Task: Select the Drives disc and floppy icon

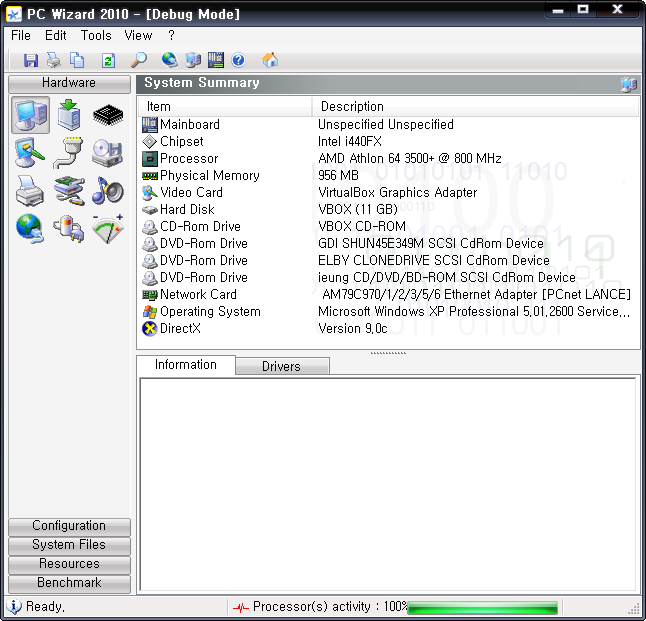Action: pos(108,152)
